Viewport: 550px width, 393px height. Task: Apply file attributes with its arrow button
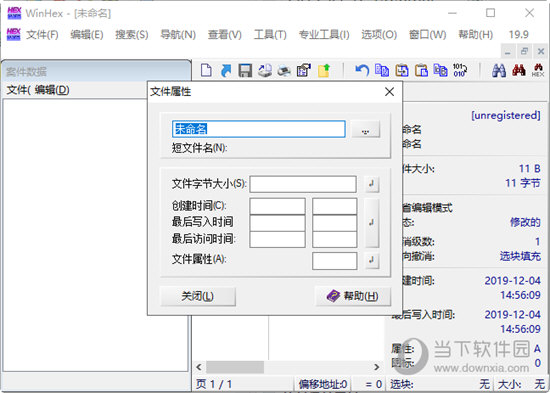point(372,260)
